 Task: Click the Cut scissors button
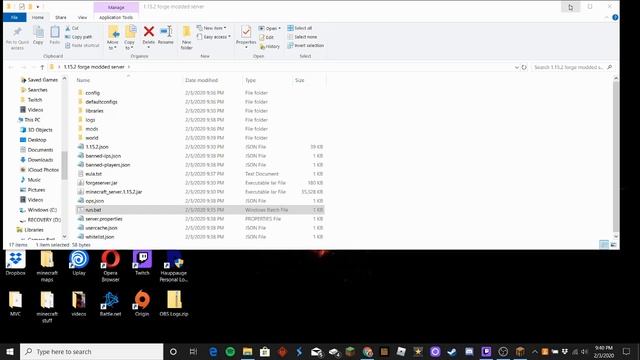click(x=72, y=28)
